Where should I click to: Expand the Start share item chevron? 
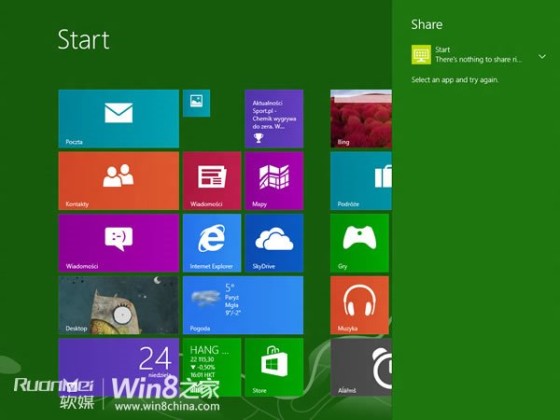[542, 56]
